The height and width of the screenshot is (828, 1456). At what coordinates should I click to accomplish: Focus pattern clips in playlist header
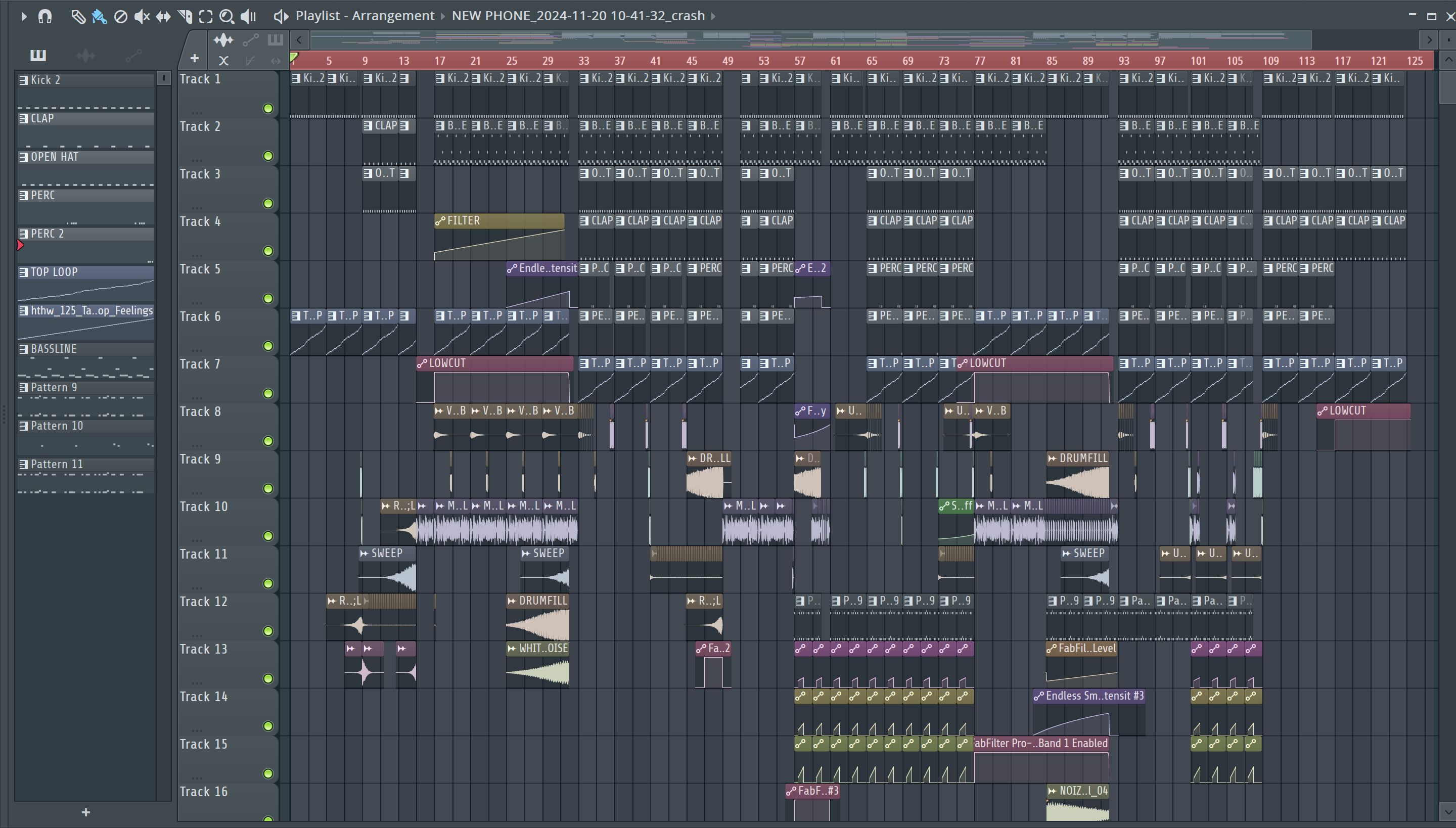coord(275,40)
